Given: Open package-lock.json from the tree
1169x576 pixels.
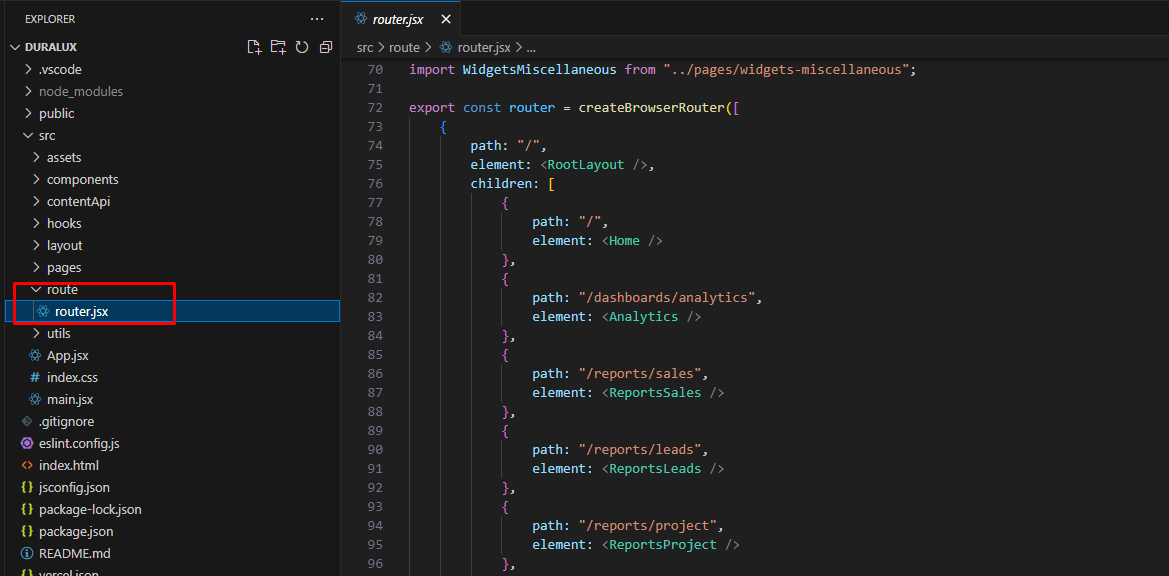Looking at the screenshot, I should (90, 510).
